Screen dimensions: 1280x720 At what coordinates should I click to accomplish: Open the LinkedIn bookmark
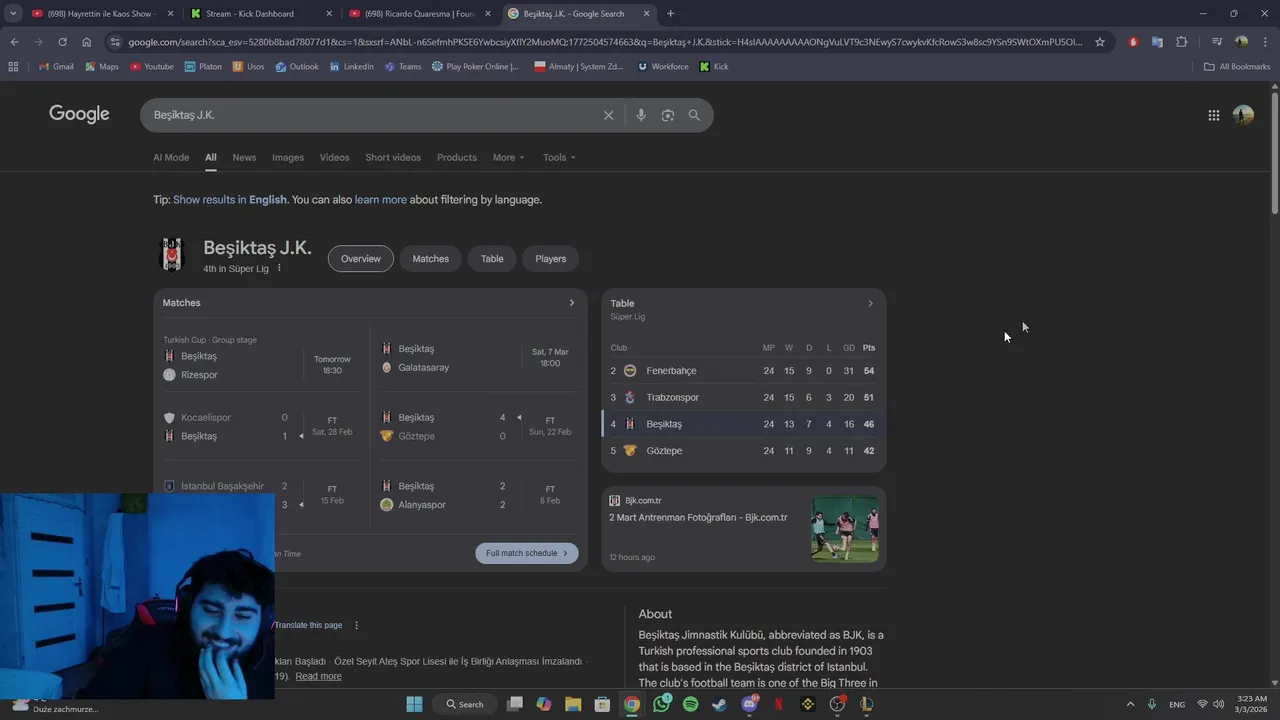pyautogui.click(x=352, y=67)
